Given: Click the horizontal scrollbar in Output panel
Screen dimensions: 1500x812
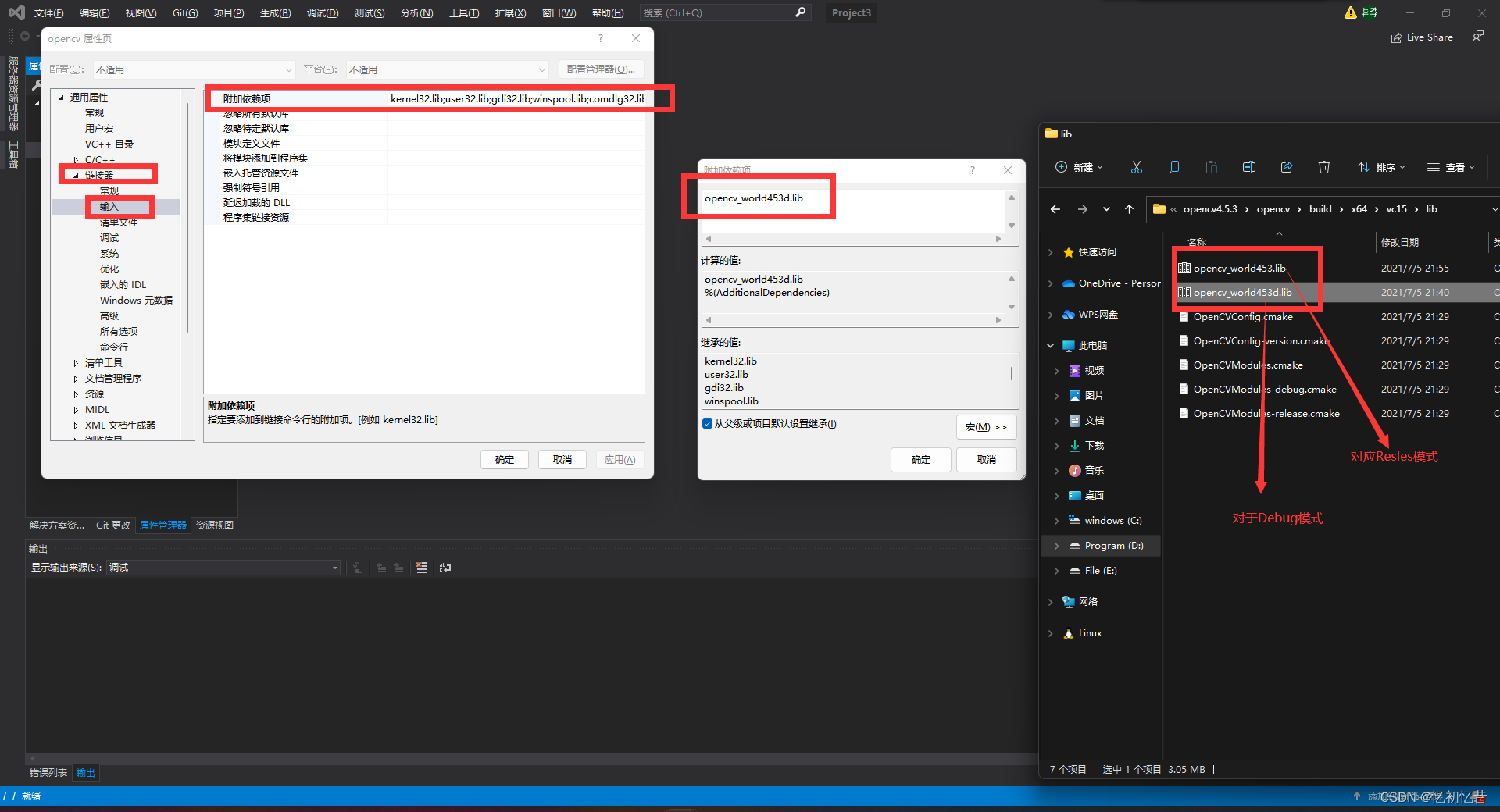Looking at the screenshot, I should pyautogui.click(x=531, y=758).
